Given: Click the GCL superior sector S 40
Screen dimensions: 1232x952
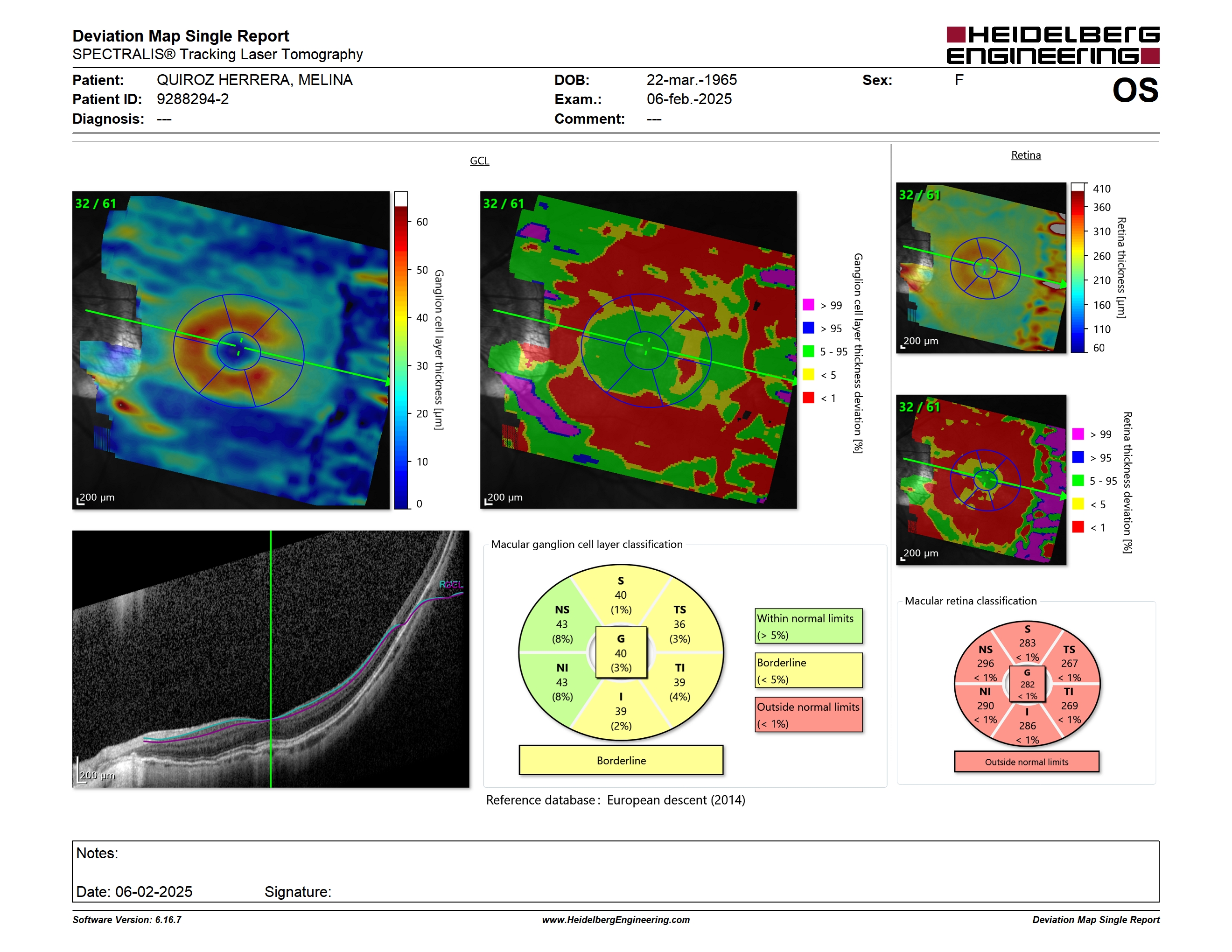Looking at the screenshot, I should (621, 595).
